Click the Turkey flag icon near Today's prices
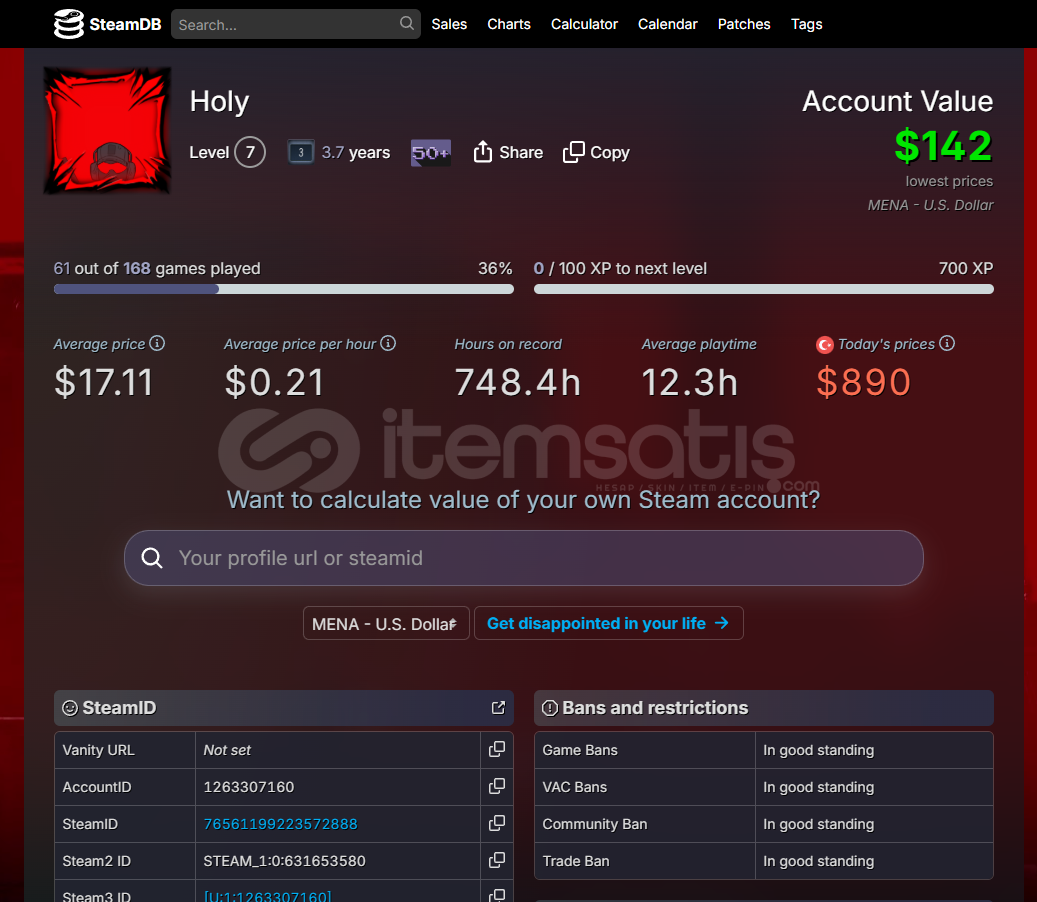 (x=825, y=345)
